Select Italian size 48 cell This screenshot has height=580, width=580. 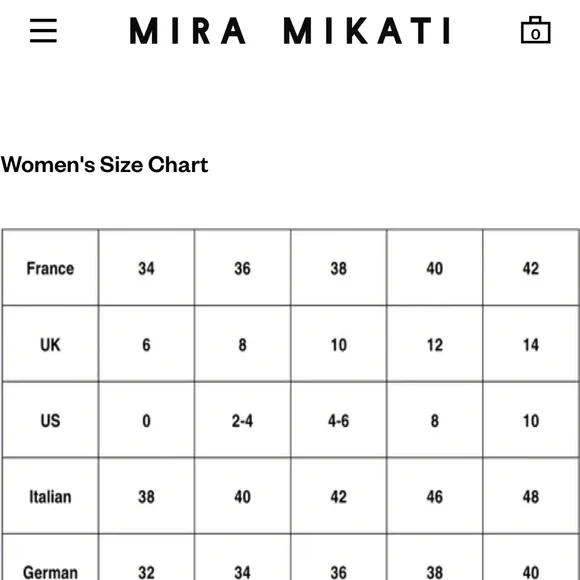click(x=531, y=496)
